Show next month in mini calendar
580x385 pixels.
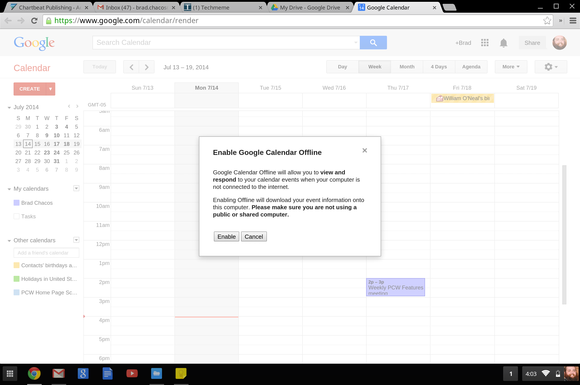click(x=77, y=107)
